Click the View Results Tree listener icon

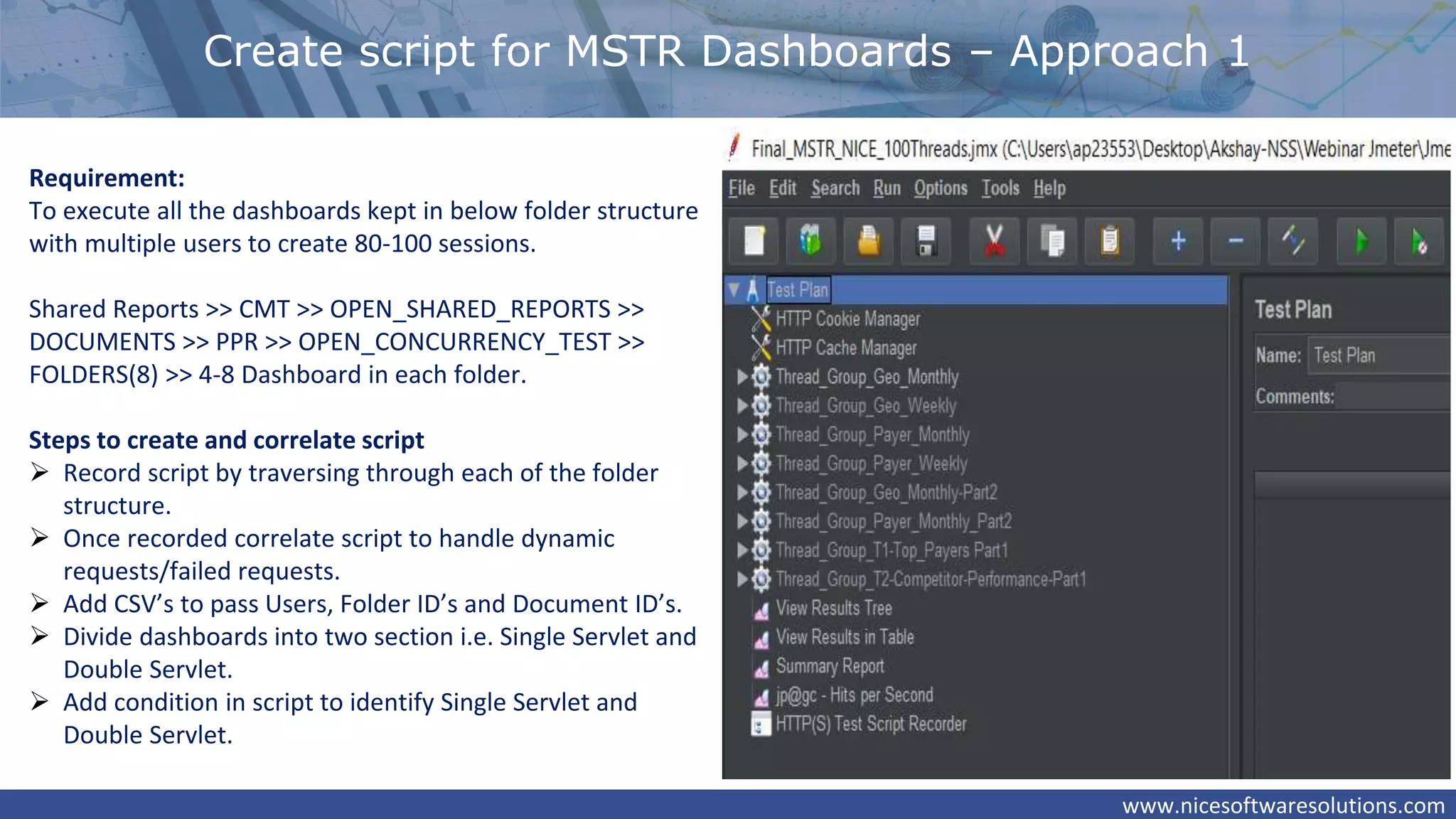[761, 609]
